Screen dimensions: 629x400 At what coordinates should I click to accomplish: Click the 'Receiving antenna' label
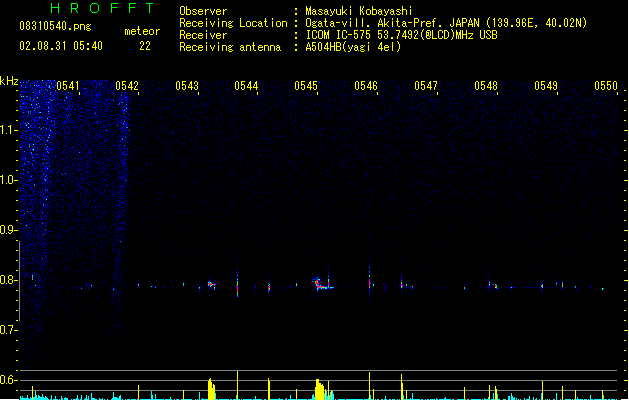230,47
